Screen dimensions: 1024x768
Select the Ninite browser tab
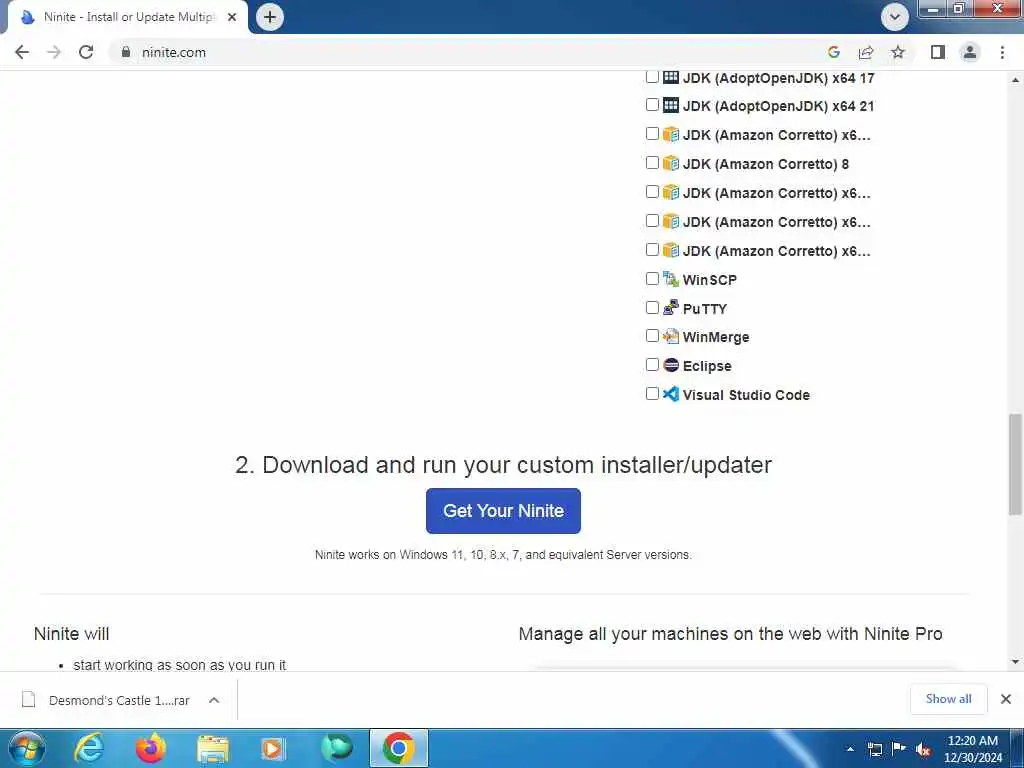coord(128,18)
